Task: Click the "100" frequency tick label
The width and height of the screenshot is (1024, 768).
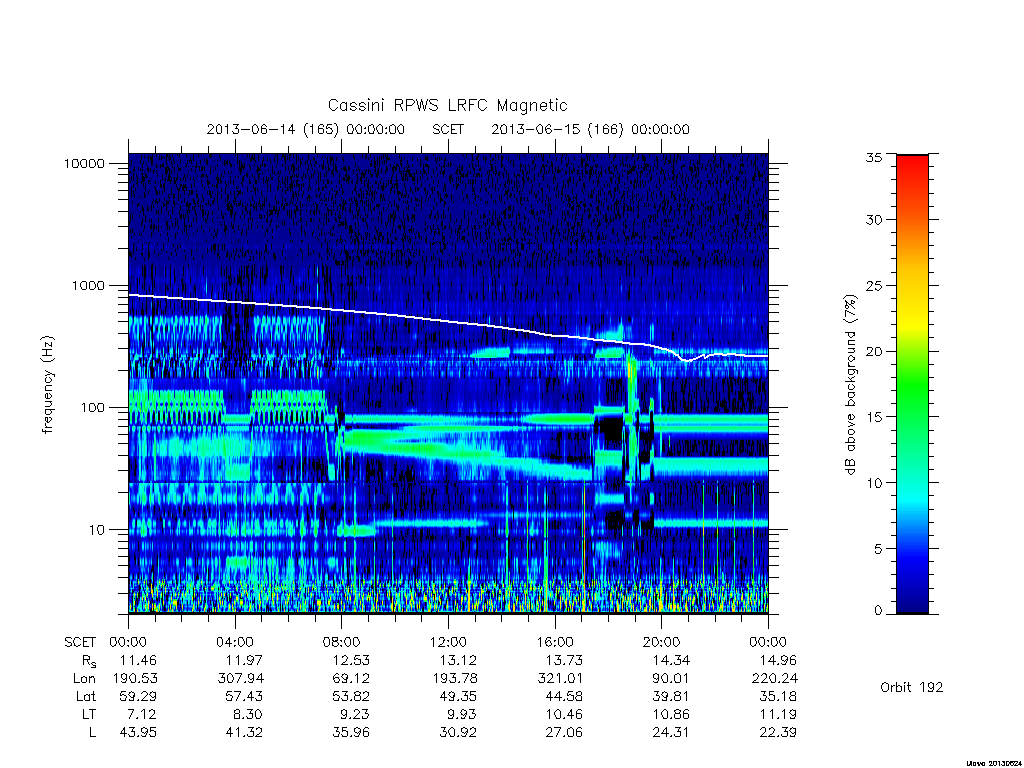Action: pos(92,408)
